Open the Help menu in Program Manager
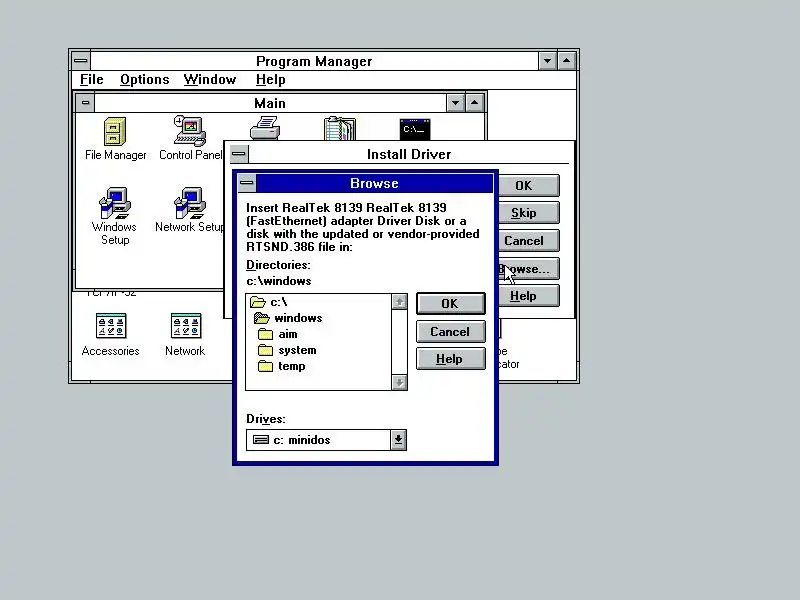Viewport: 800px width, 600px height. [x=270, y=80]
